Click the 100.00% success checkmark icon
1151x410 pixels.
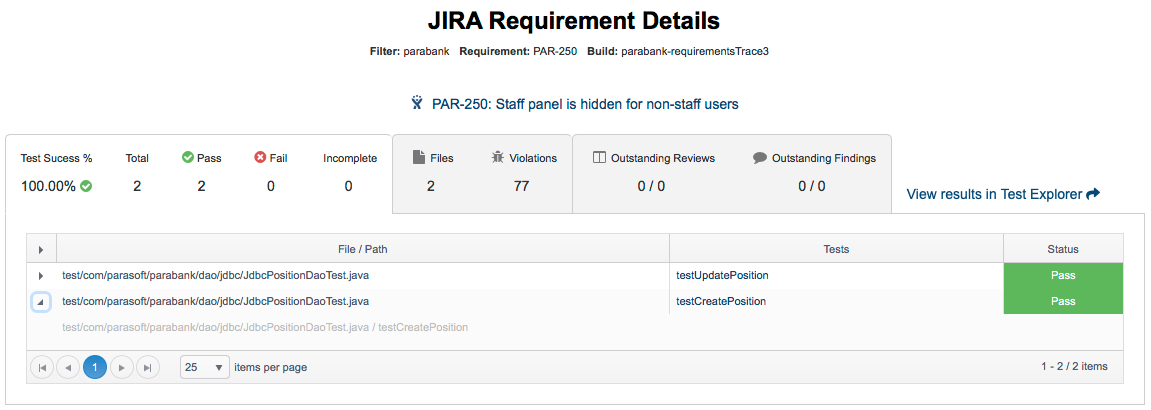tap(87, 186)
